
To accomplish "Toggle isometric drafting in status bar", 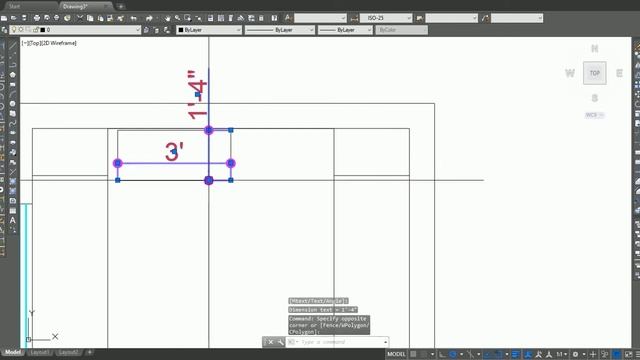I will 470,354.
